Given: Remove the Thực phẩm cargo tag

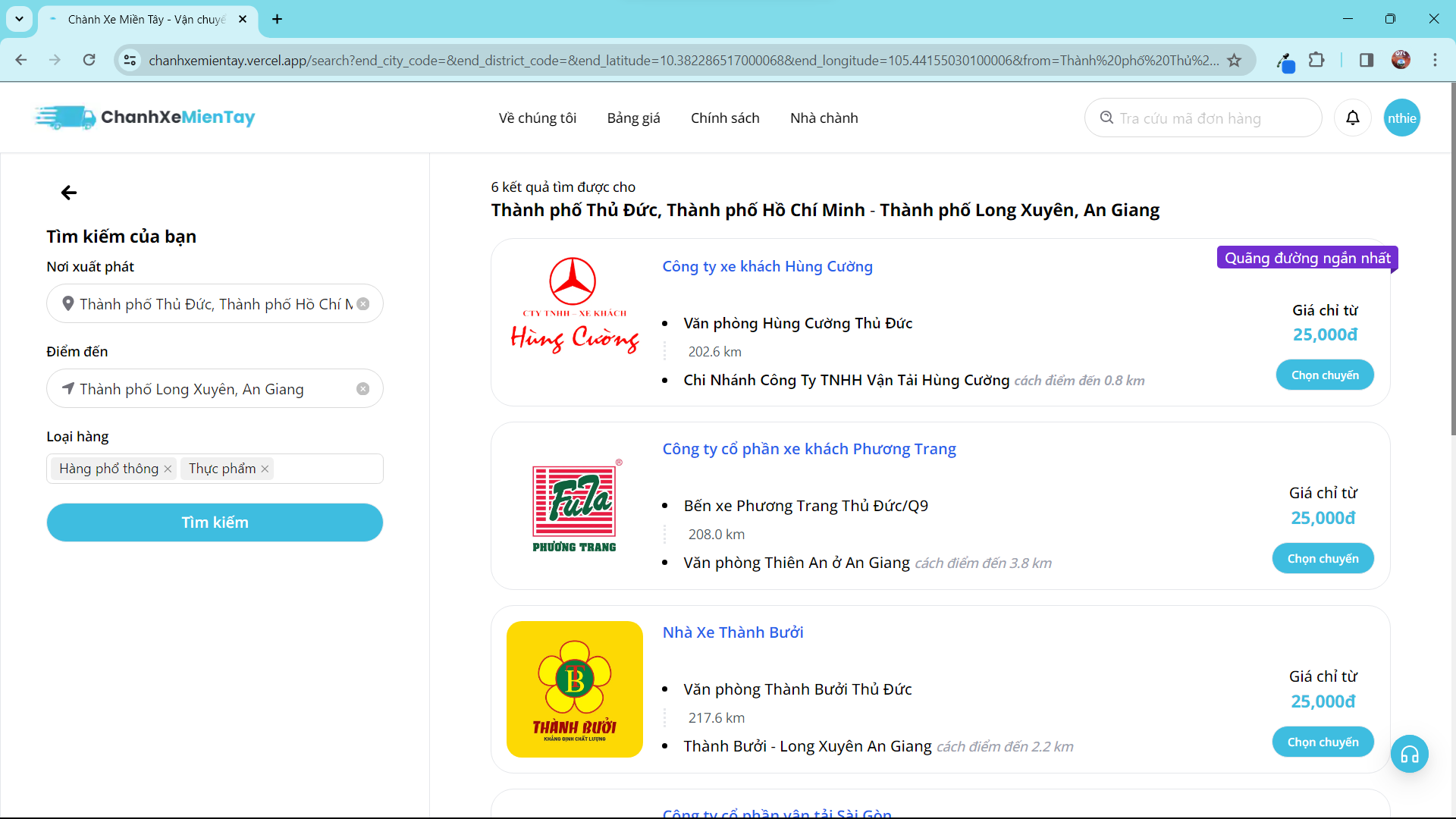Looking at the screenshot, I should tap(265, 469).
